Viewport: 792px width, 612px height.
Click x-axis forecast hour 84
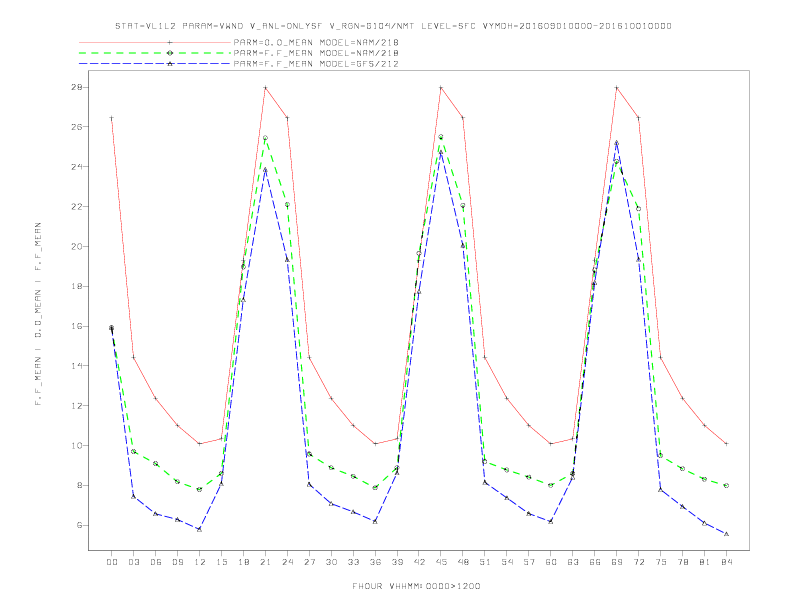click(726, 562)
